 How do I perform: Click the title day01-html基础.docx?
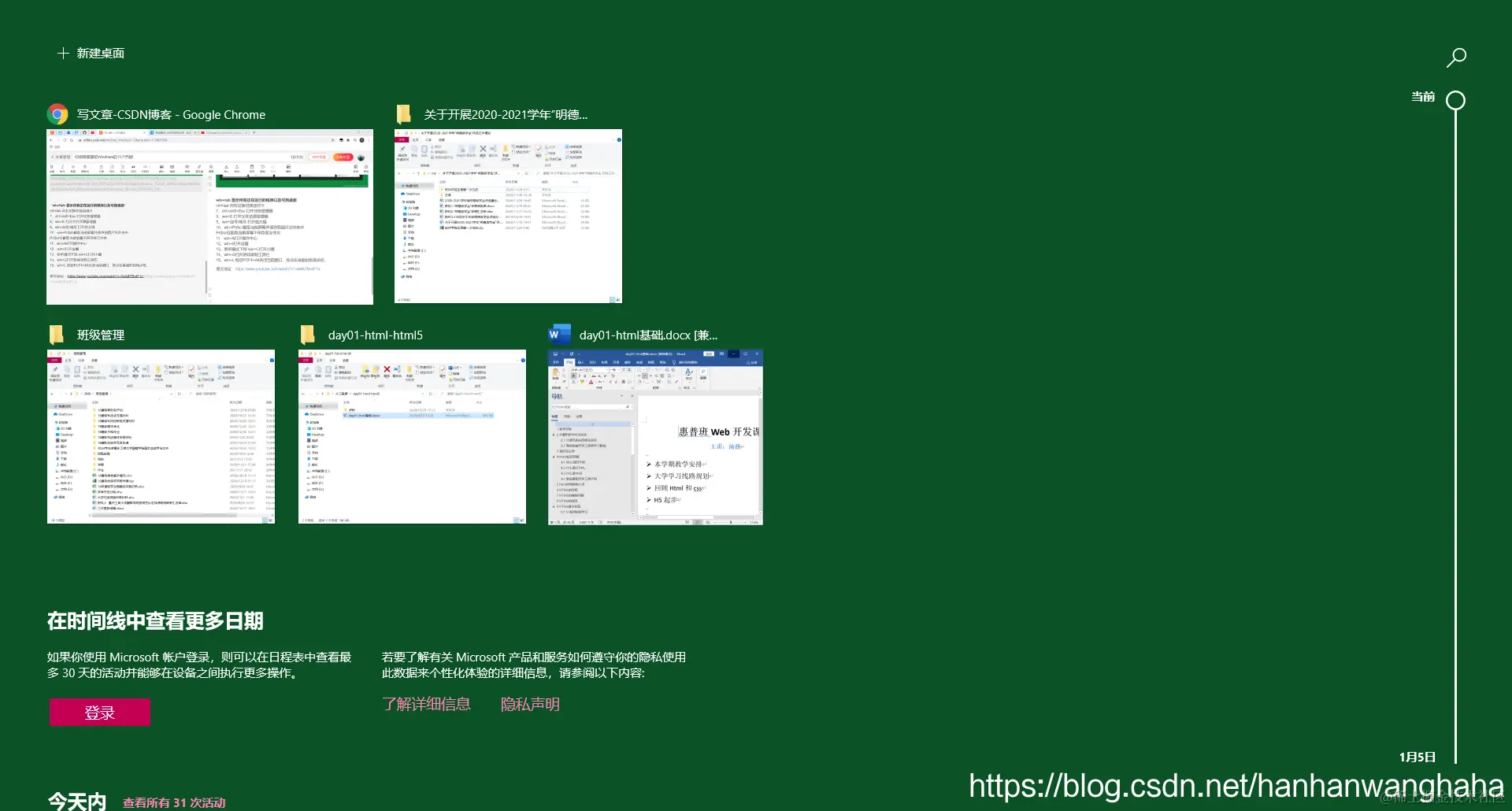[648, 335]
